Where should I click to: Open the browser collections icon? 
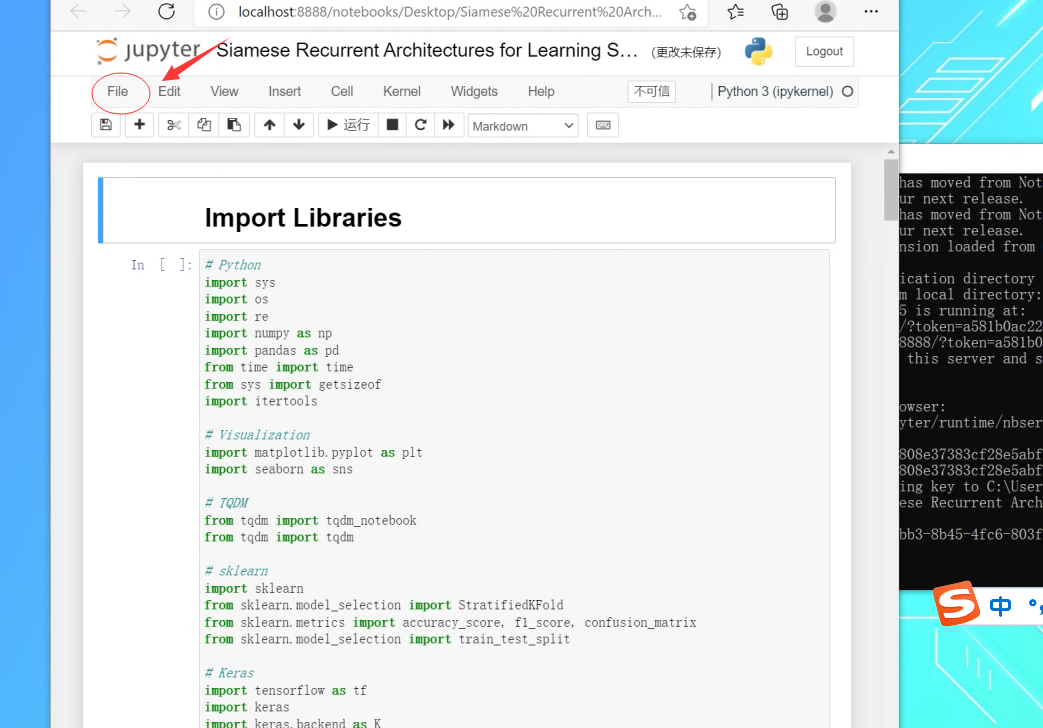(x=780, y=11)
